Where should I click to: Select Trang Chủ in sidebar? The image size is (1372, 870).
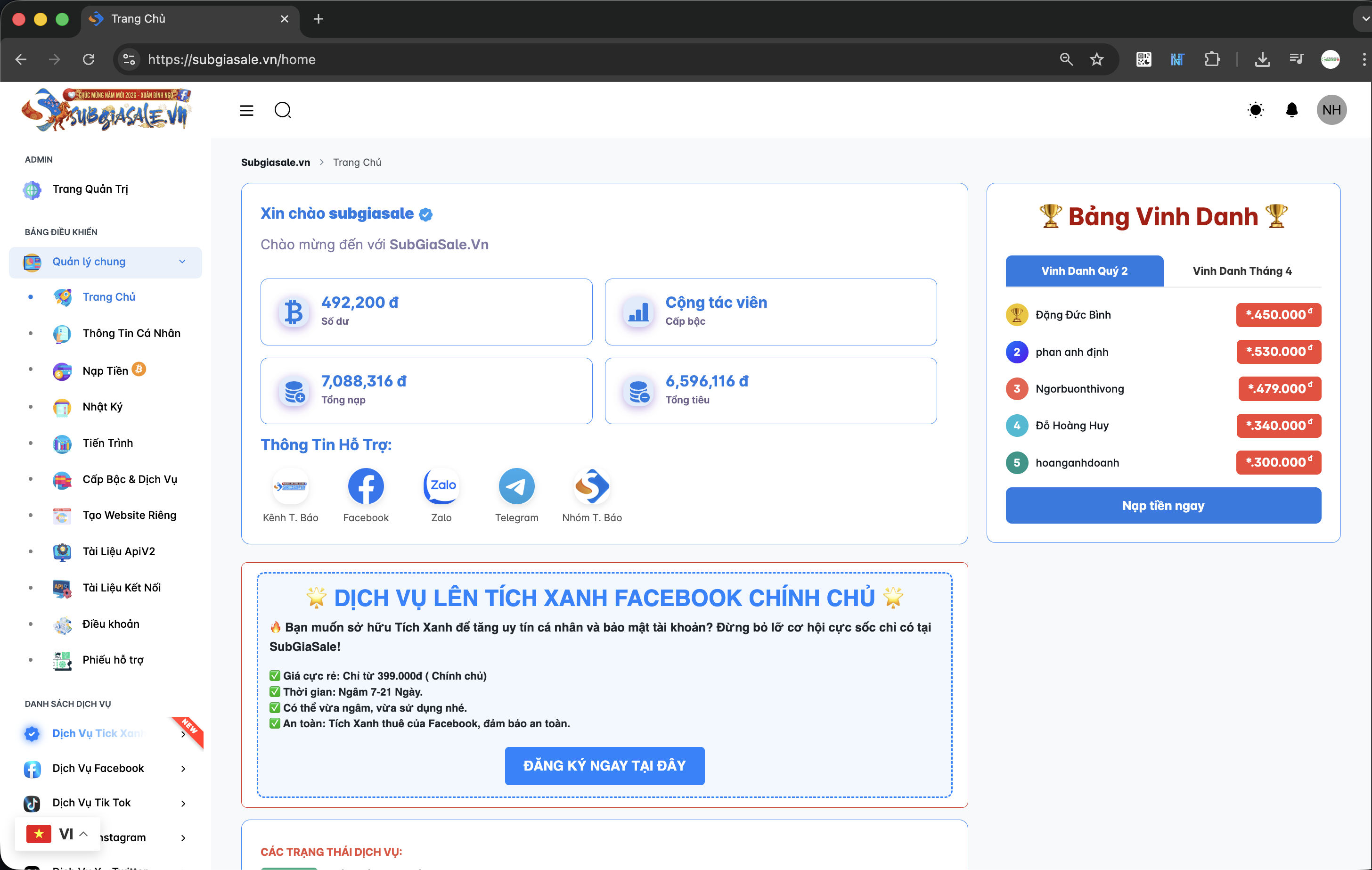click(109, 297)
